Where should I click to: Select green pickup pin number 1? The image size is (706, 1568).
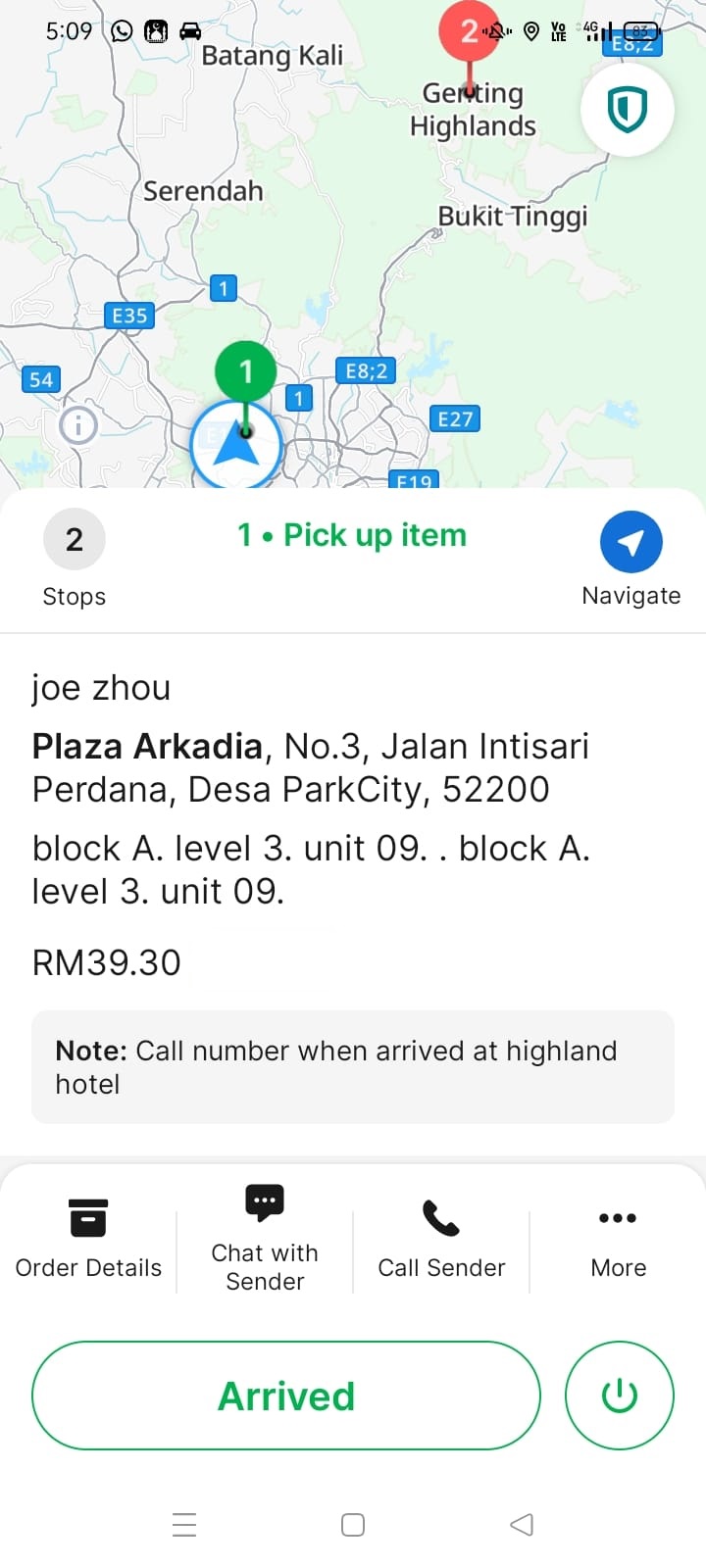pyautogui.click(x=245, y=372)
